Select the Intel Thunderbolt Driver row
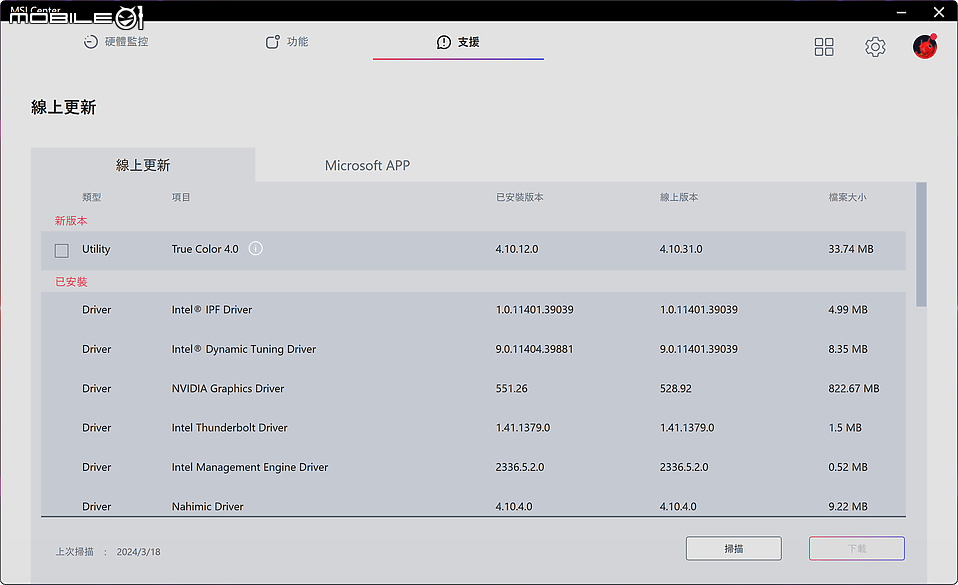This screenshot has width=958, height=585. click(473, 428)
